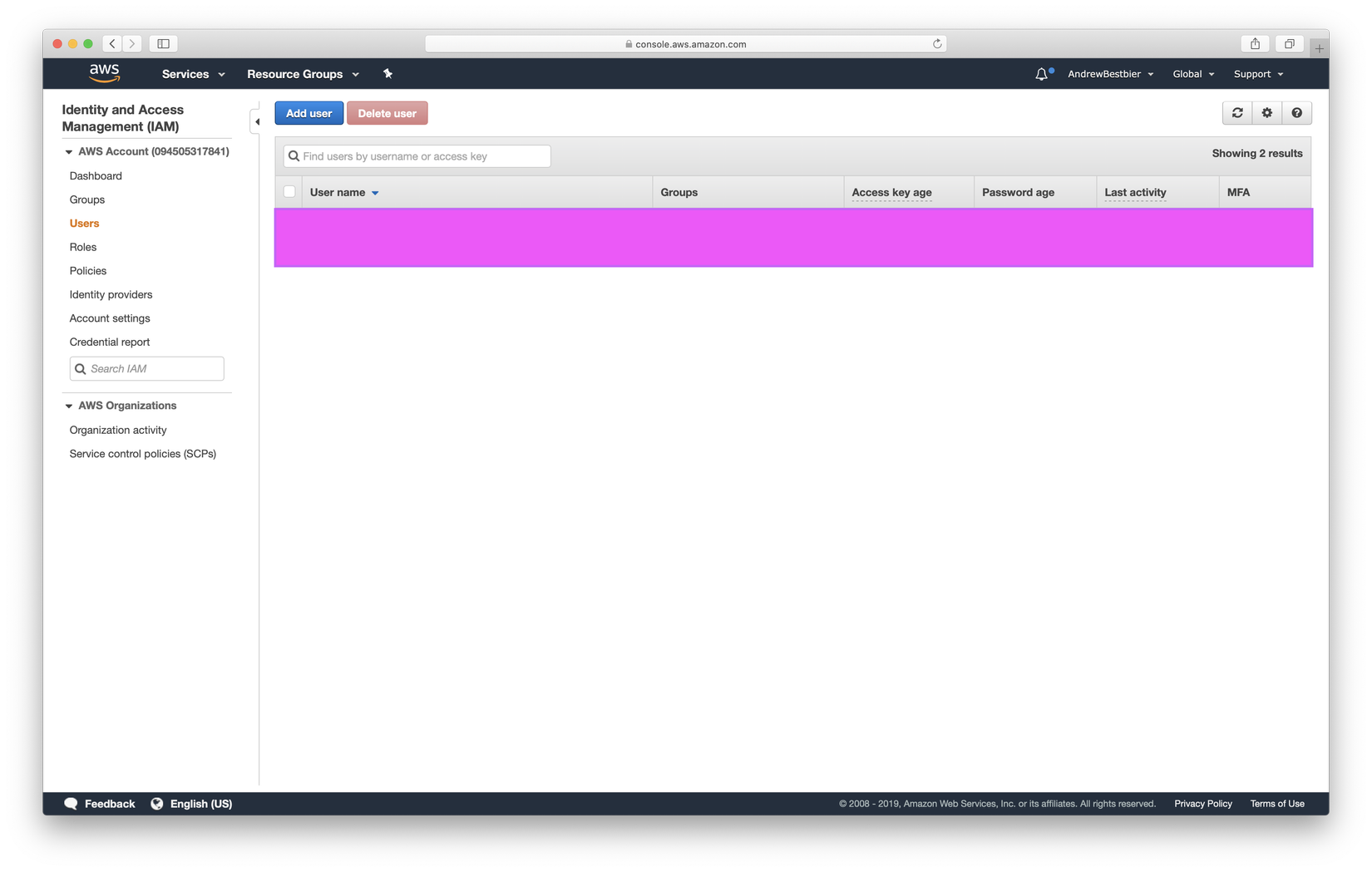1372x872 pixels.
Task: Collapse the IAM sidebar panel arrow
Action: tap(256, 122)
